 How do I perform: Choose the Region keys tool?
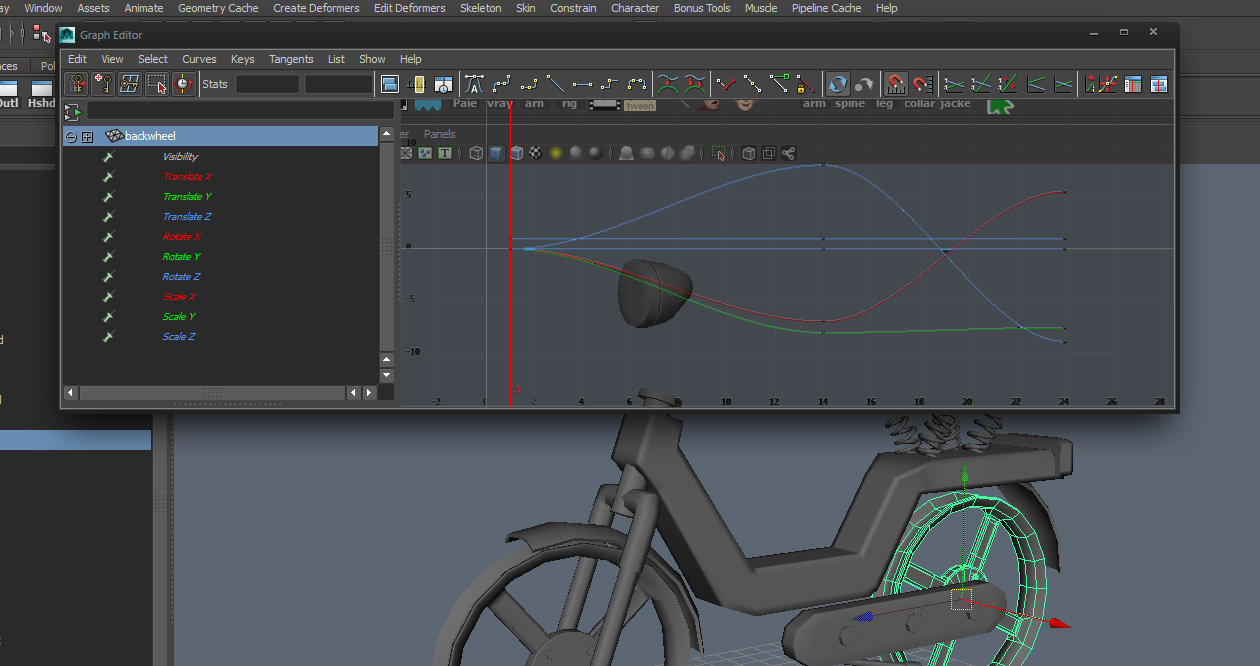click(x=157, y=84)
